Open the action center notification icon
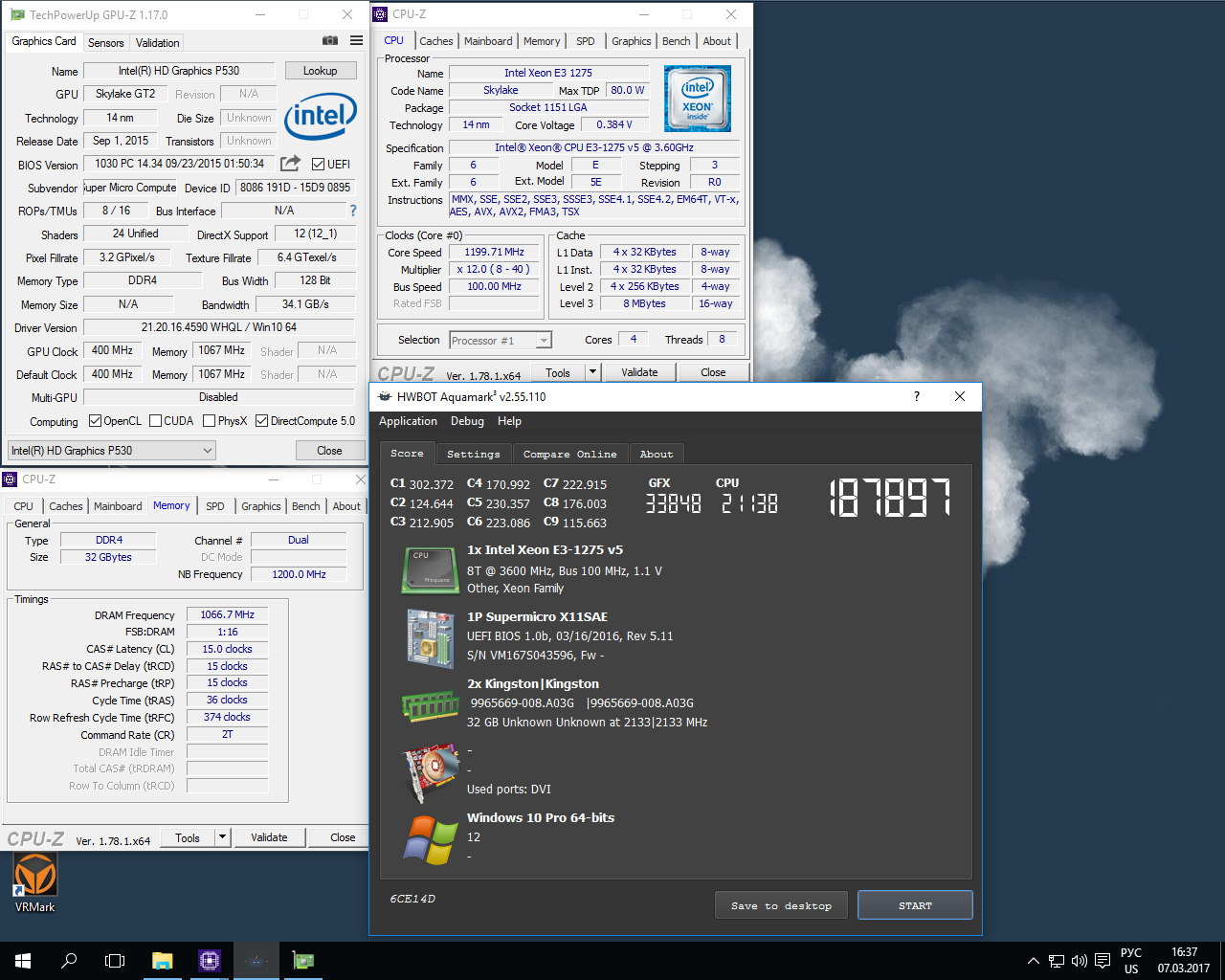1225x980 pixels. 1102,961
